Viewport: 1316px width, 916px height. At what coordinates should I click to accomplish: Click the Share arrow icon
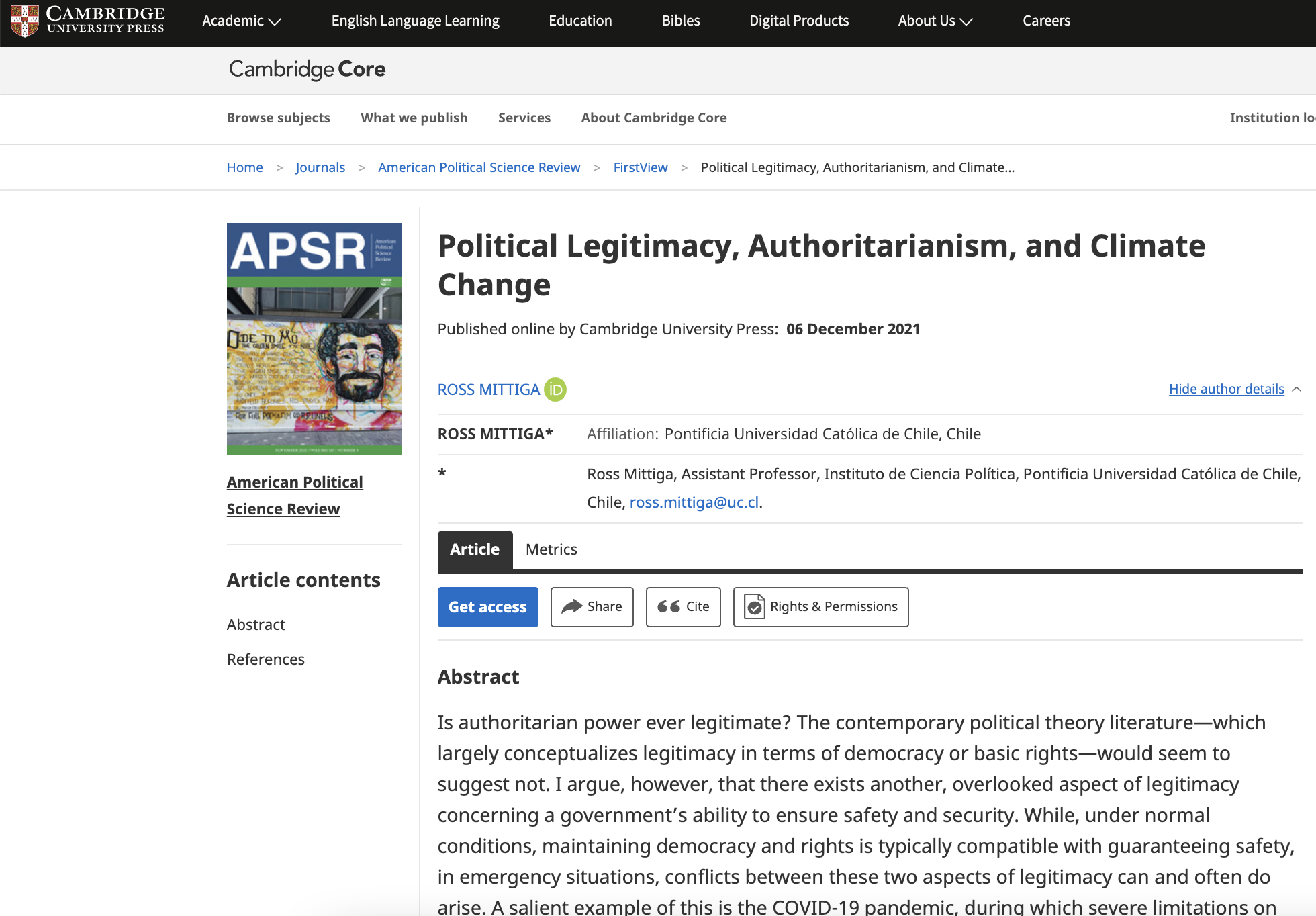tap(571, 606)
